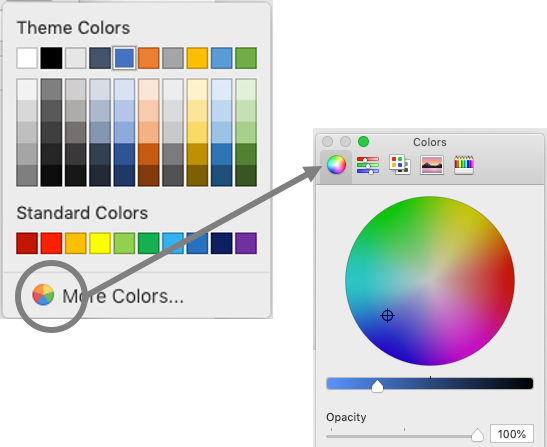547x447 pixels.
Task: Open the pencils color picker tab
Action: [x=464, y=165]
